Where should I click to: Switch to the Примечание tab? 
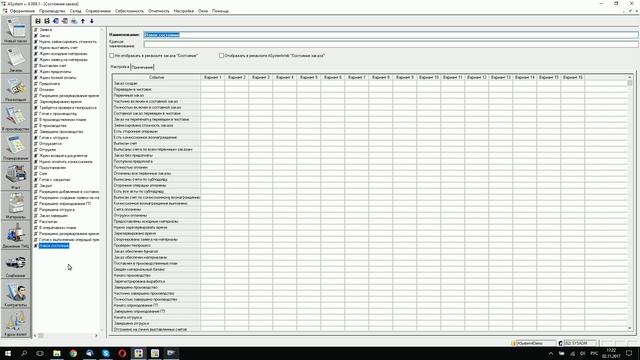[142, 67]
